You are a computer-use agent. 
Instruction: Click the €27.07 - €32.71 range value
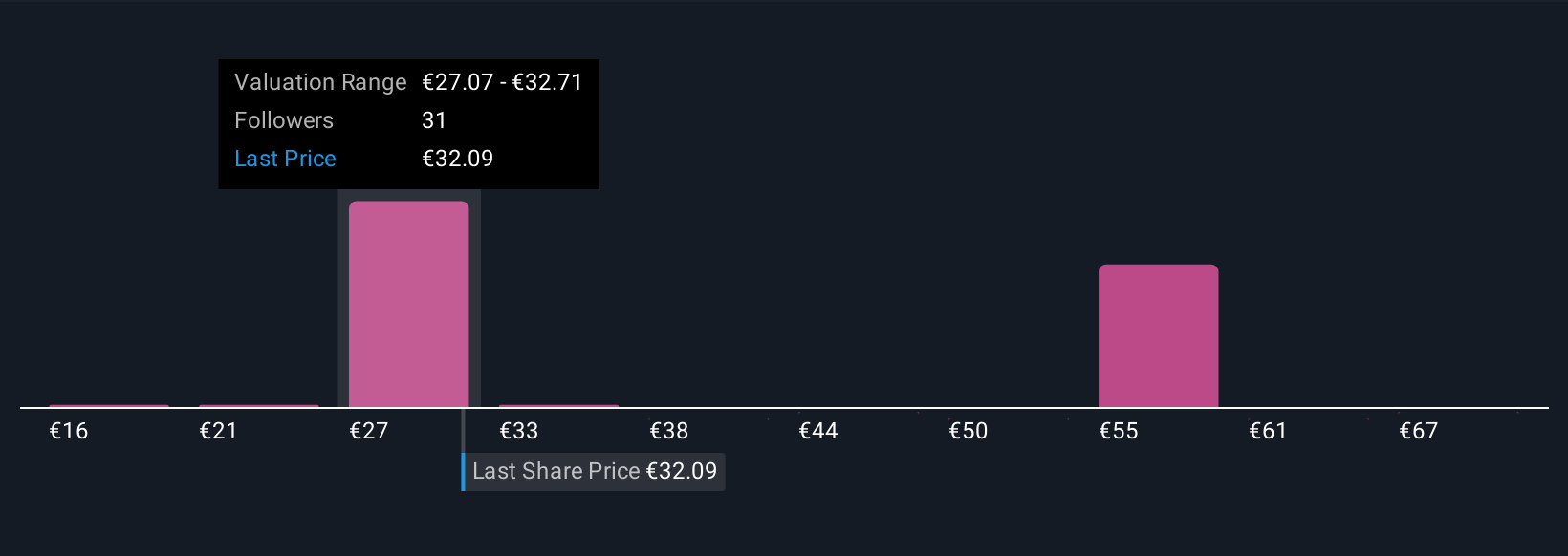pyautogui.click(x=502, y=82)
